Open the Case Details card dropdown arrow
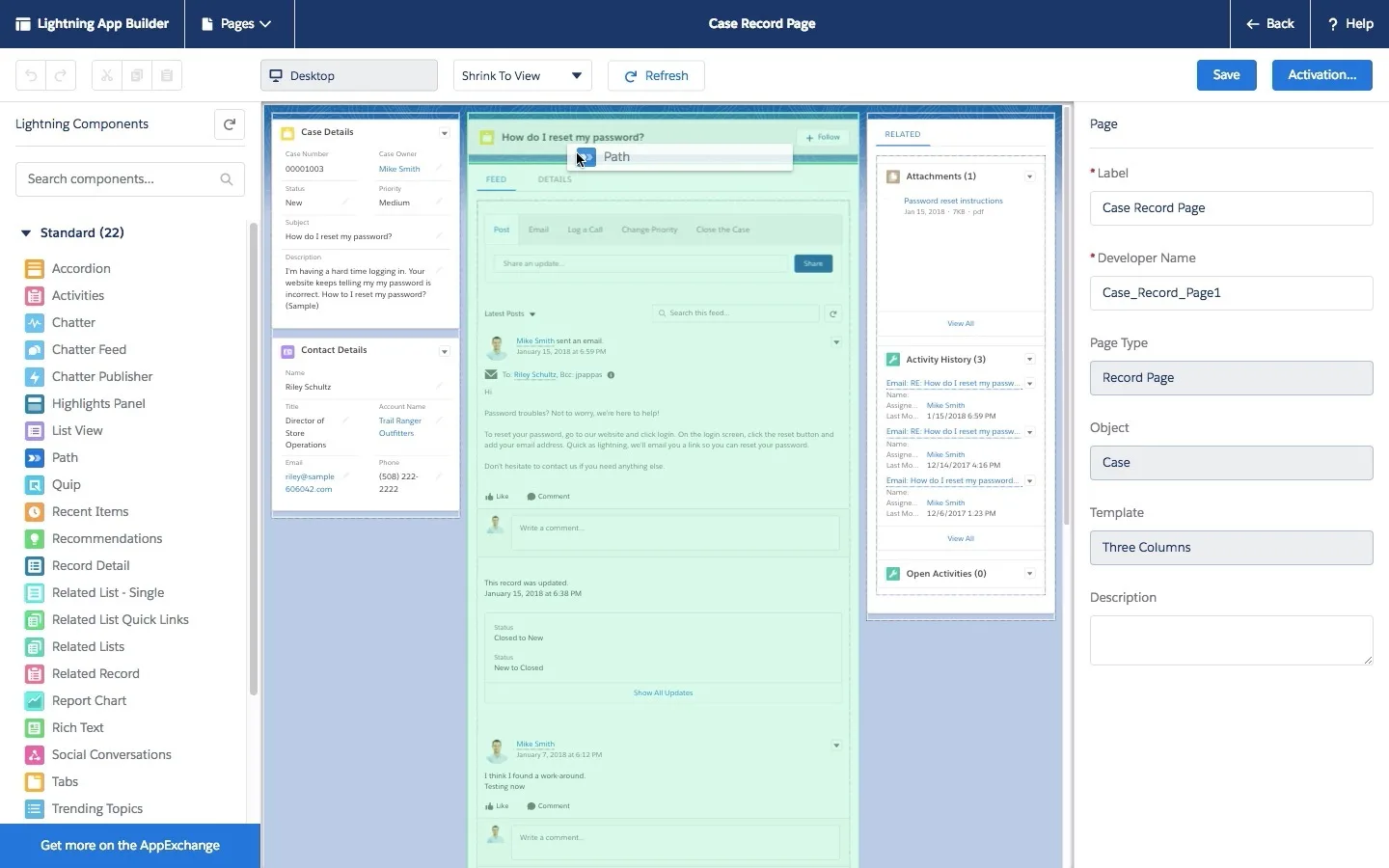This screenshot has height=868, width=1389. [445, 133]
